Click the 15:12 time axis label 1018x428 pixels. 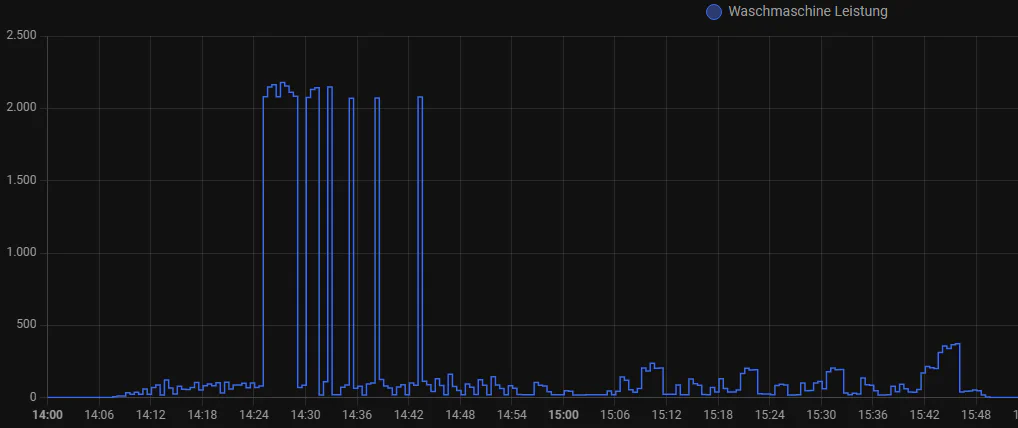click(x=666, y=414)
